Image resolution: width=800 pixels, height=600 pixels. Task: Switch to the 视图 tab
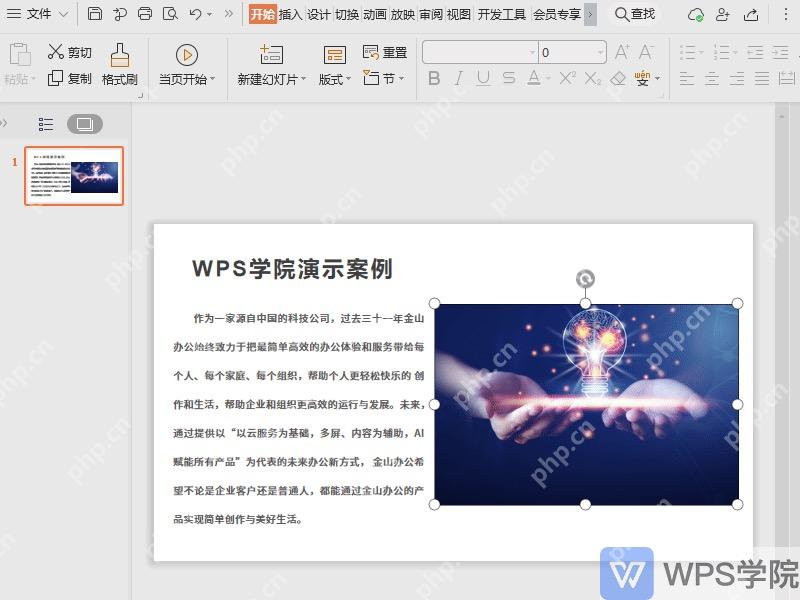pos(459,14)
